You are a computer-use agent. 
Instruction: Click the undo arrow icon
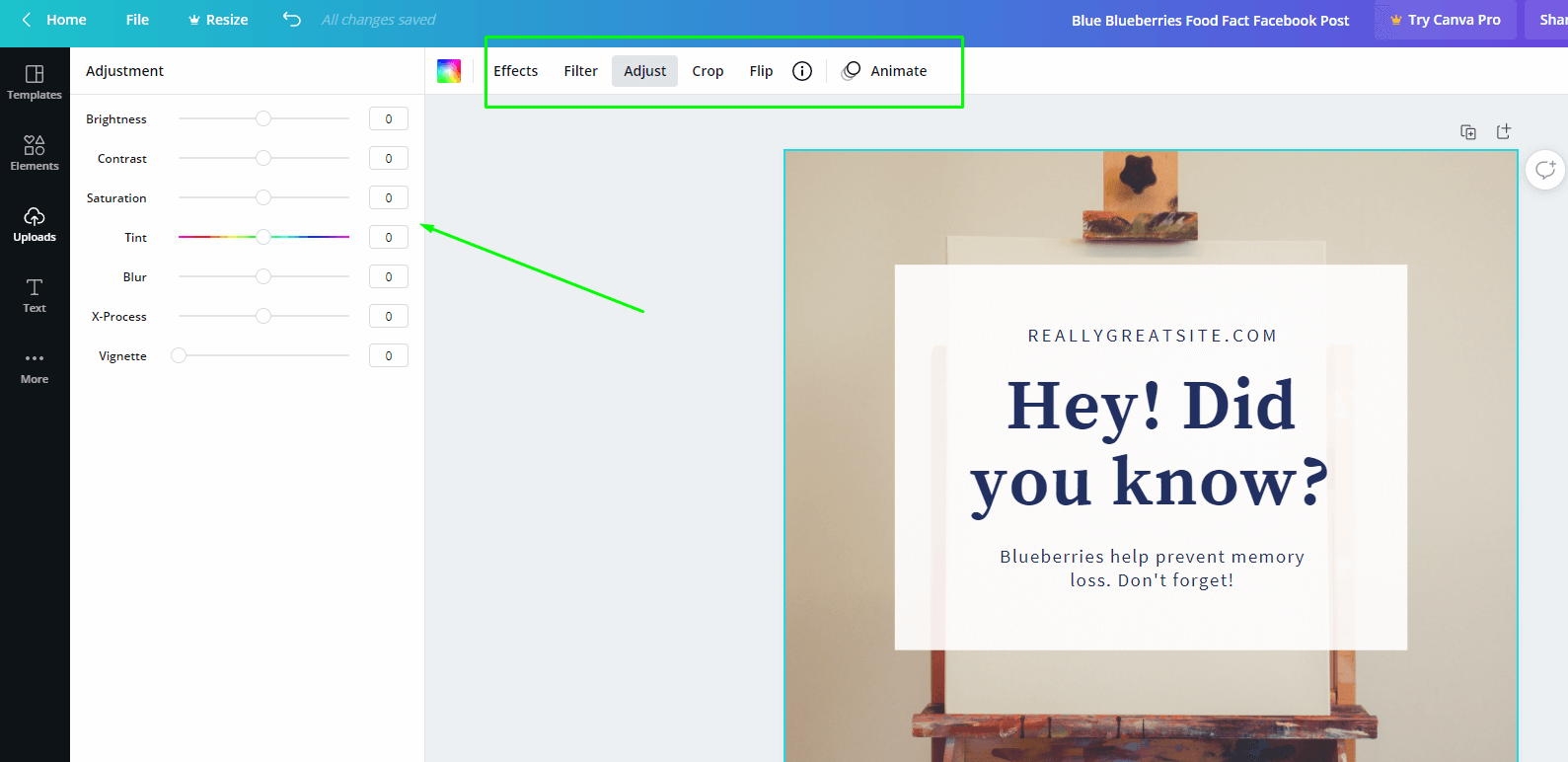(x=292, y=20)
